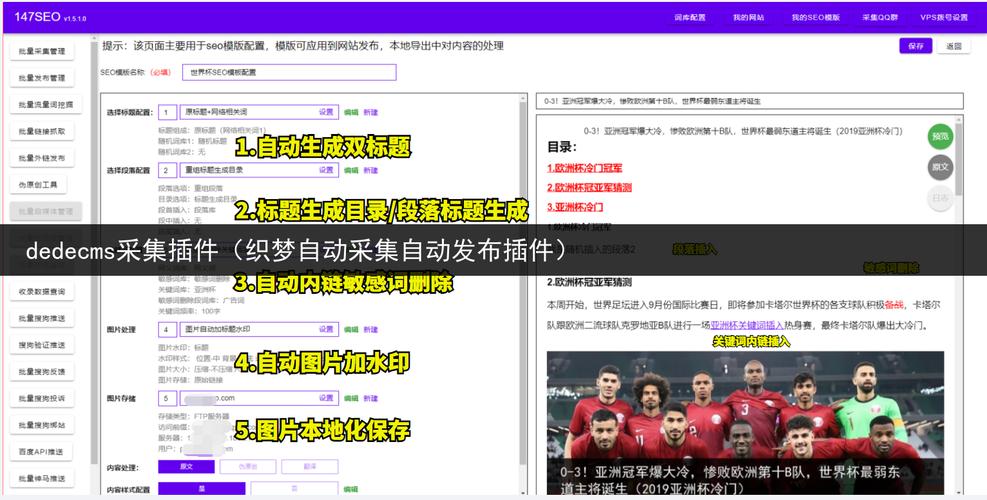Select the 否 option in 内容样式配置
The width and height of the screenshot is (987, 500).
pyautogui.click(x=294, y=489)
